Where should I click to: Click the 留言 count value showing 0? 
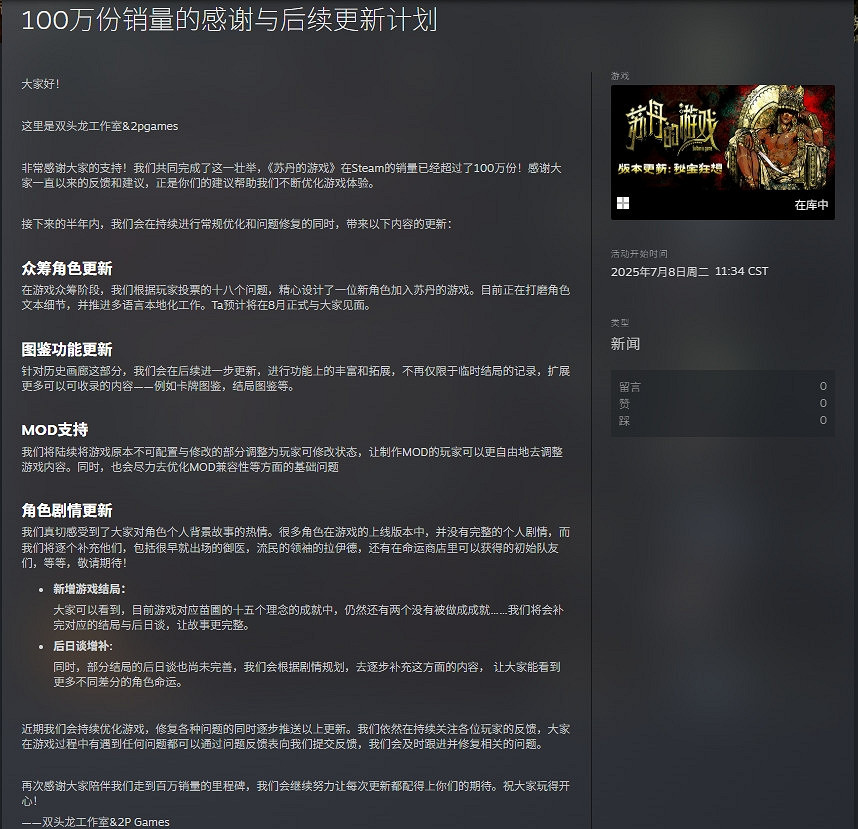pos(822,386)
